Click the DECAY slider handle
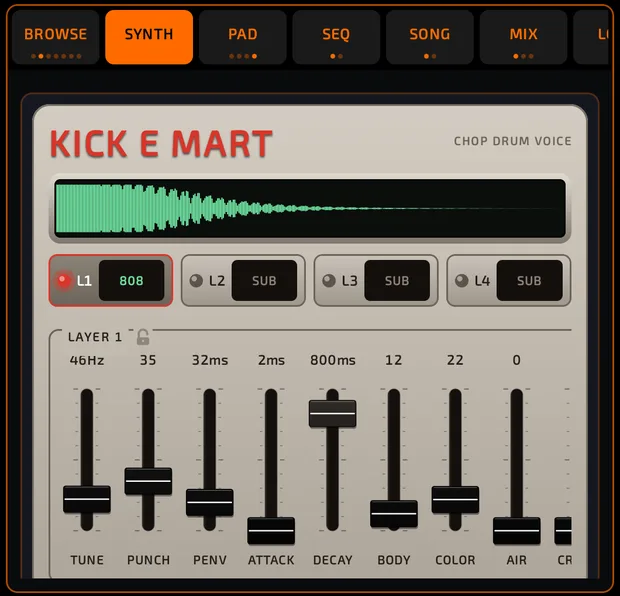620x596 pixels. (x=333, y=414)
